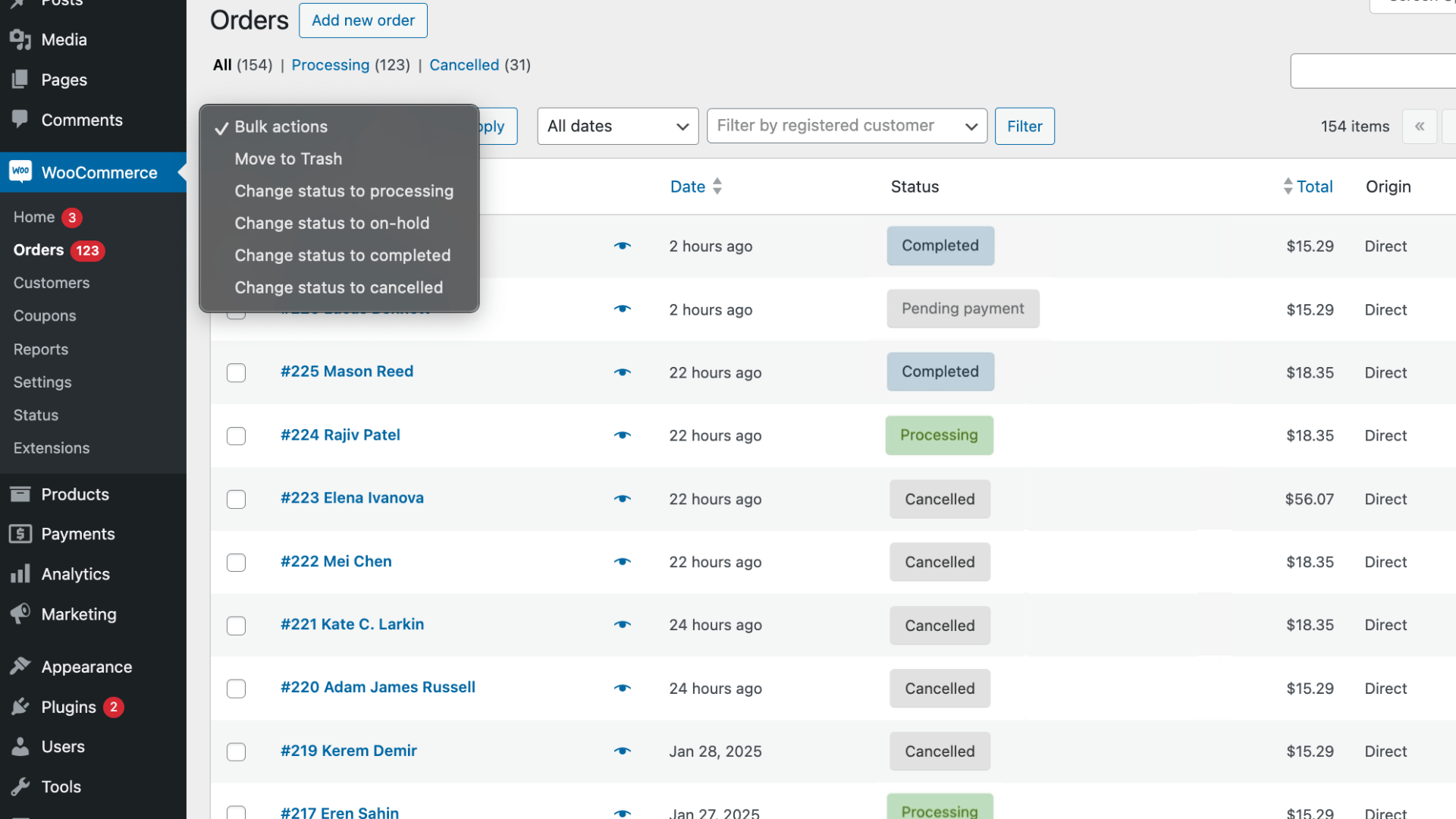Open the Cancelled orders filter link

464,65
